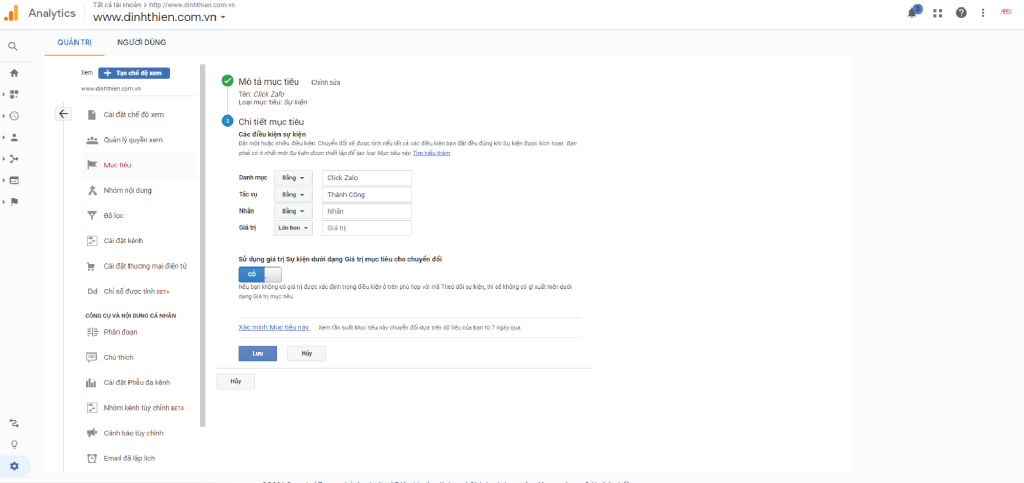
Task: Select 'Bộ lọc' in the view menu
Action: pos(113,215)
